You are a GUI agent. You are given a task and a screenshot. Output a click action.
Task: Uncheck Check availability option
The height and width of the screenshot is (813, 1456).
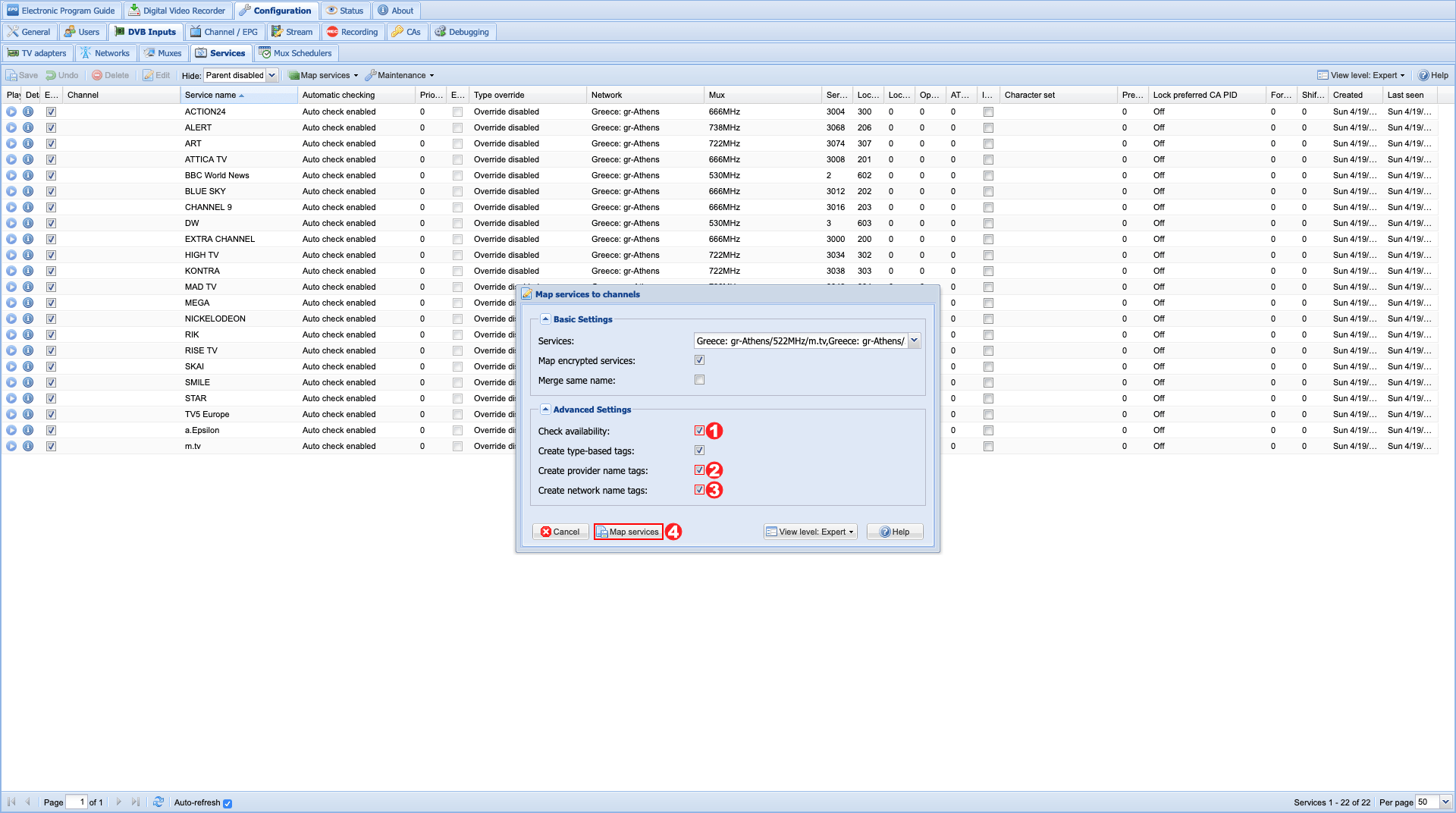[x=699, y=431]
